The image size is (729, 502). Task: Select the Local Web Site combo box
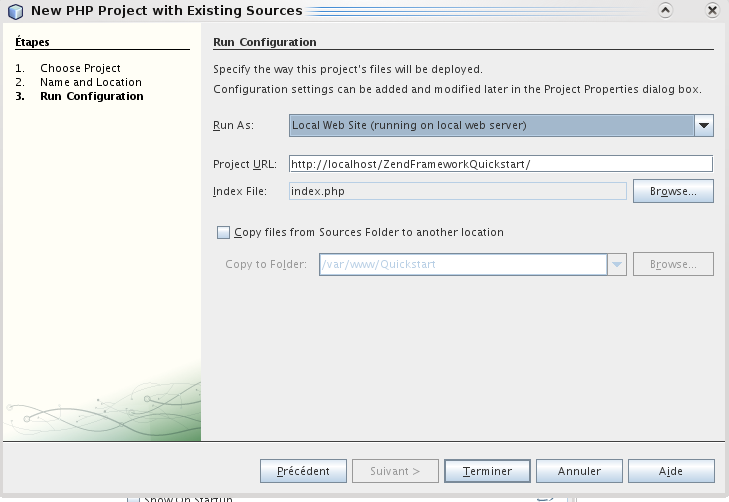491,125
